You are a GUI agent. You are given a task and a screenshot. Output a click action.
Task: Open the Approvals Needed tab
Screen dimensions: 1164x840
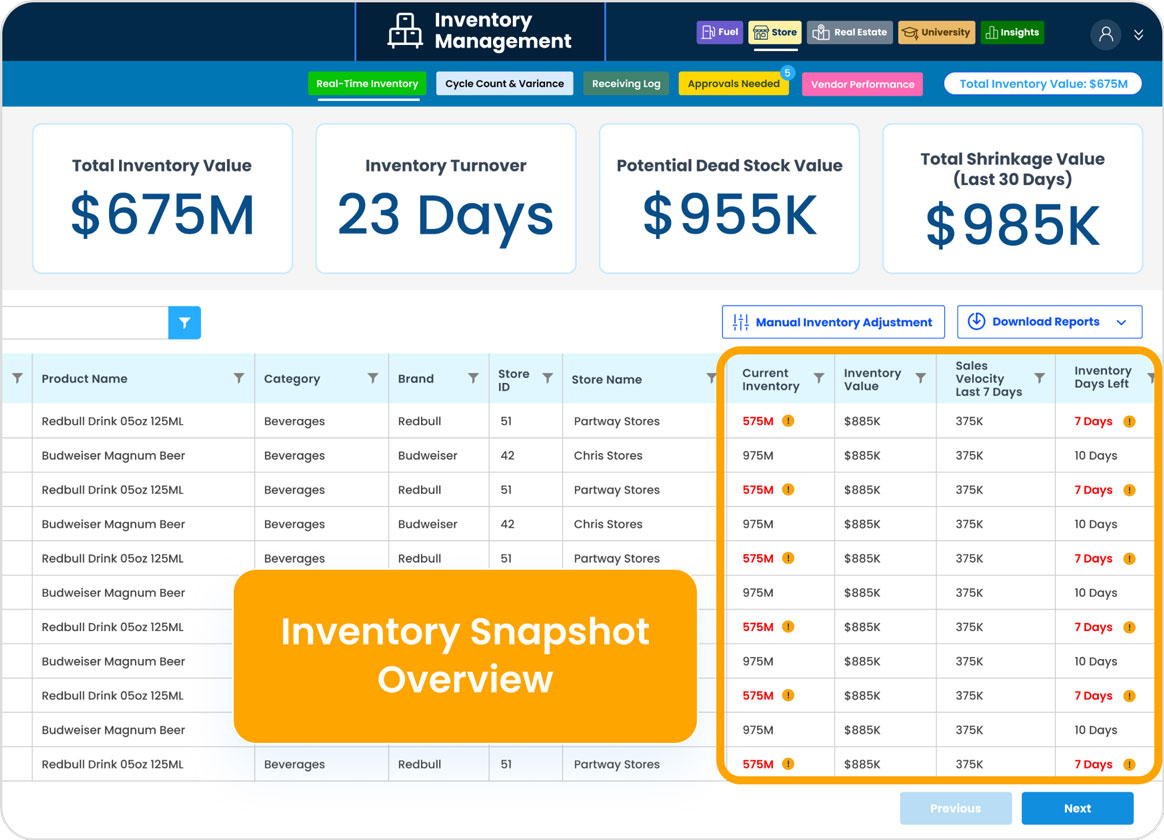[733, 84]
